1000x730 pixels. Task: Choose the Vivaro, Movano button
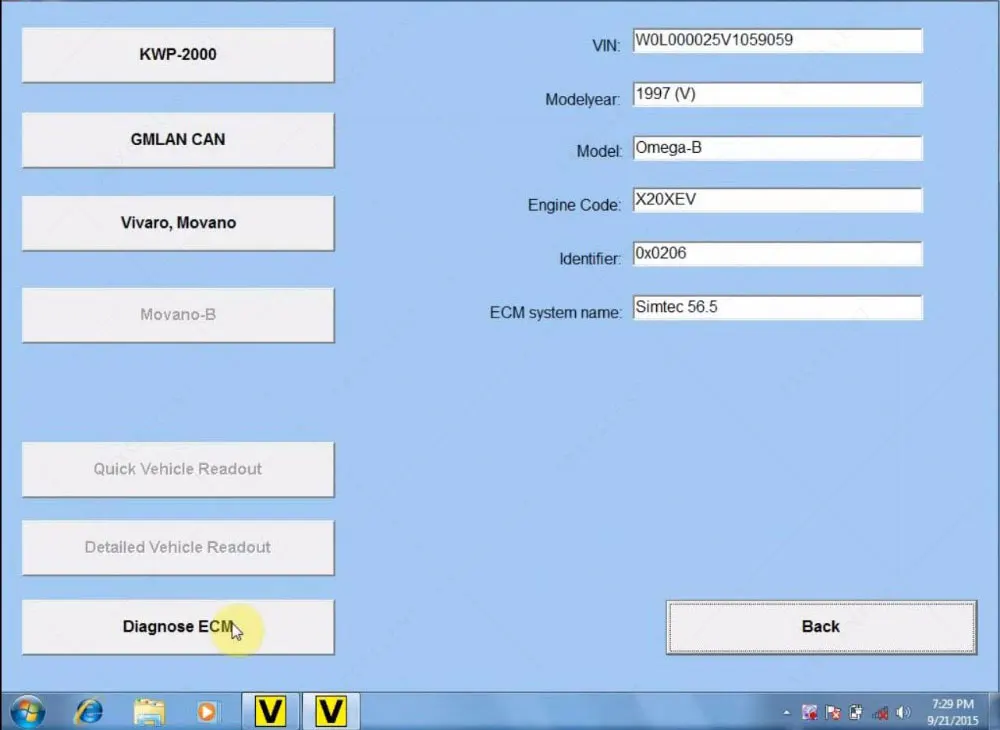tap(178, 223)
